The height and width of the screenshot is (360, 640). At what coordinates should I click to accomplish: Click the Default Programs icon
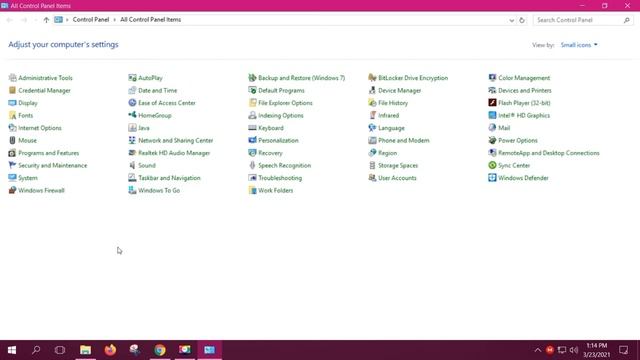252,90
